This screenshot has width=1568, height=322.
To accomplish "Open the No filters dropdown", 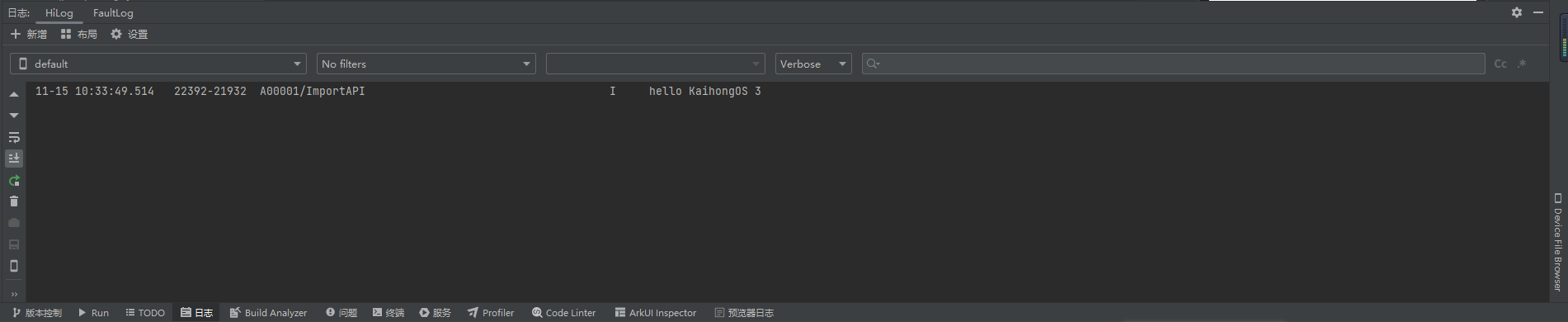I will [x=426, y=64].
